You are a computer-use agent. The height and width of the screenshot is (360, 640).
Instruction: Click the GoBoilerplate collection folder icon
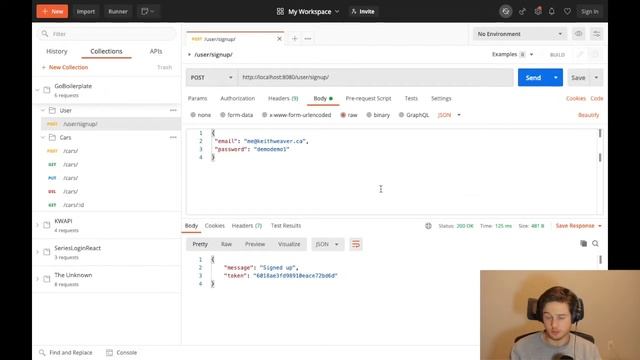47,90
